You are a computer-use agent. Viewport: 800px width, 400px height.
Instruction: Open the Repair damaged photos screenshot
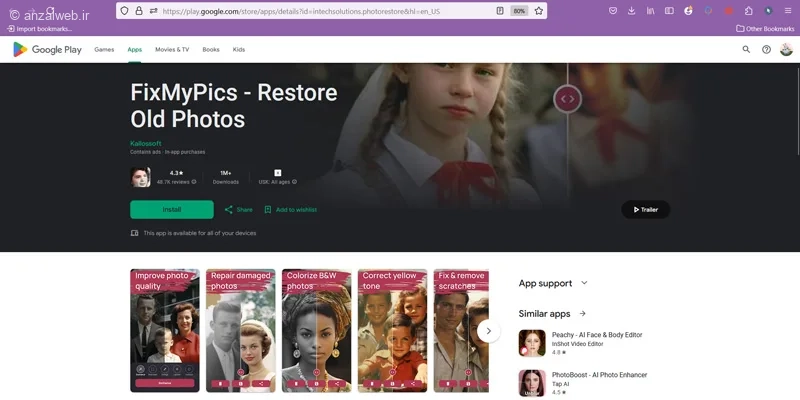[x=241, y=331]
